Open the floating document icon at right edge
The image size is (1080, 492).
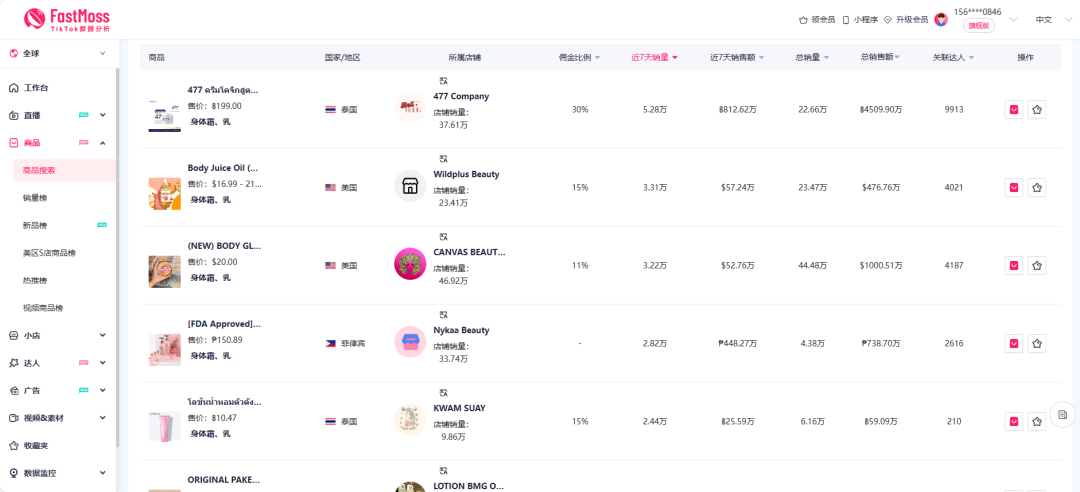[x=1062, y=414]
